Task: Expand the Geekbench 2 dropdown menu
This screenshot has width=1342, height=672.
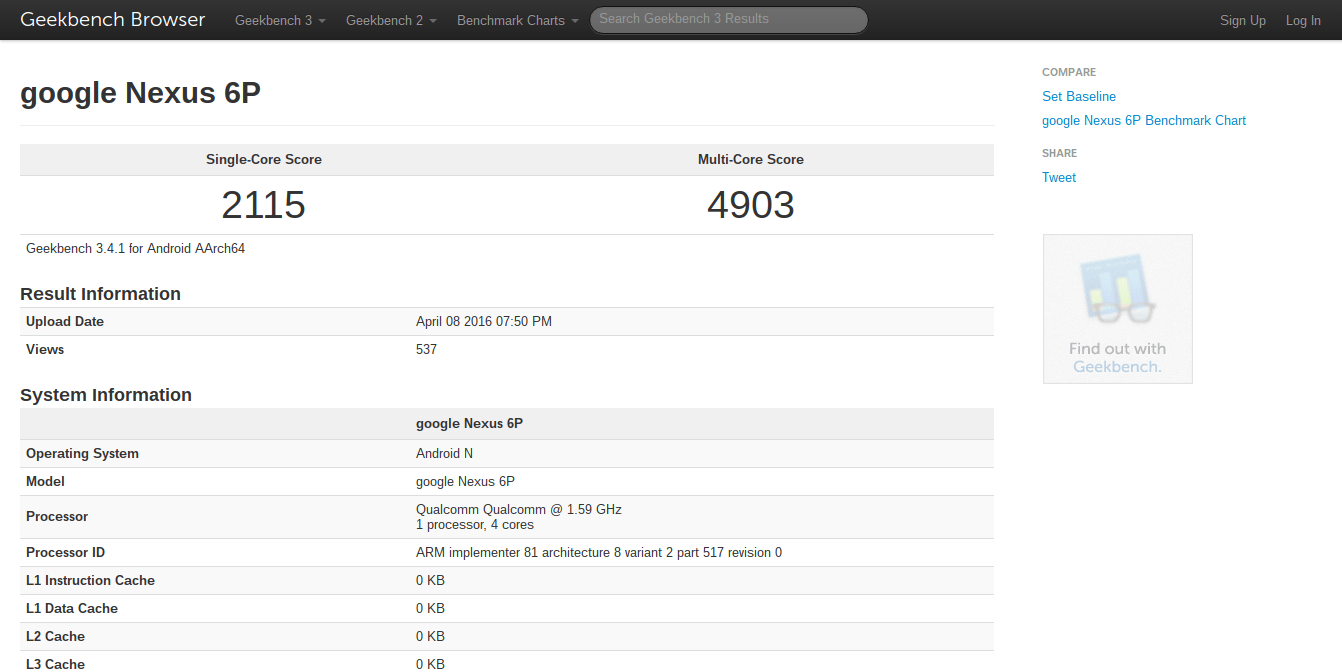Action: pos(391,21)
